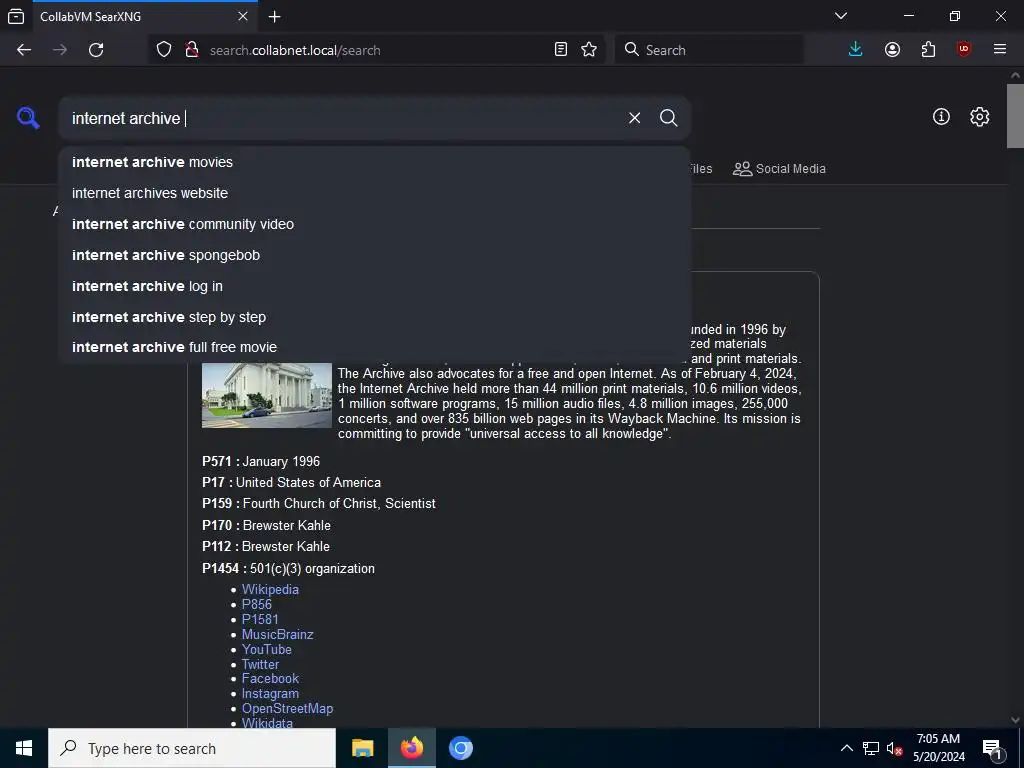Open SearXNG preferences gear icon
This screenshot has width=1024, height=768.
point(979,117)
